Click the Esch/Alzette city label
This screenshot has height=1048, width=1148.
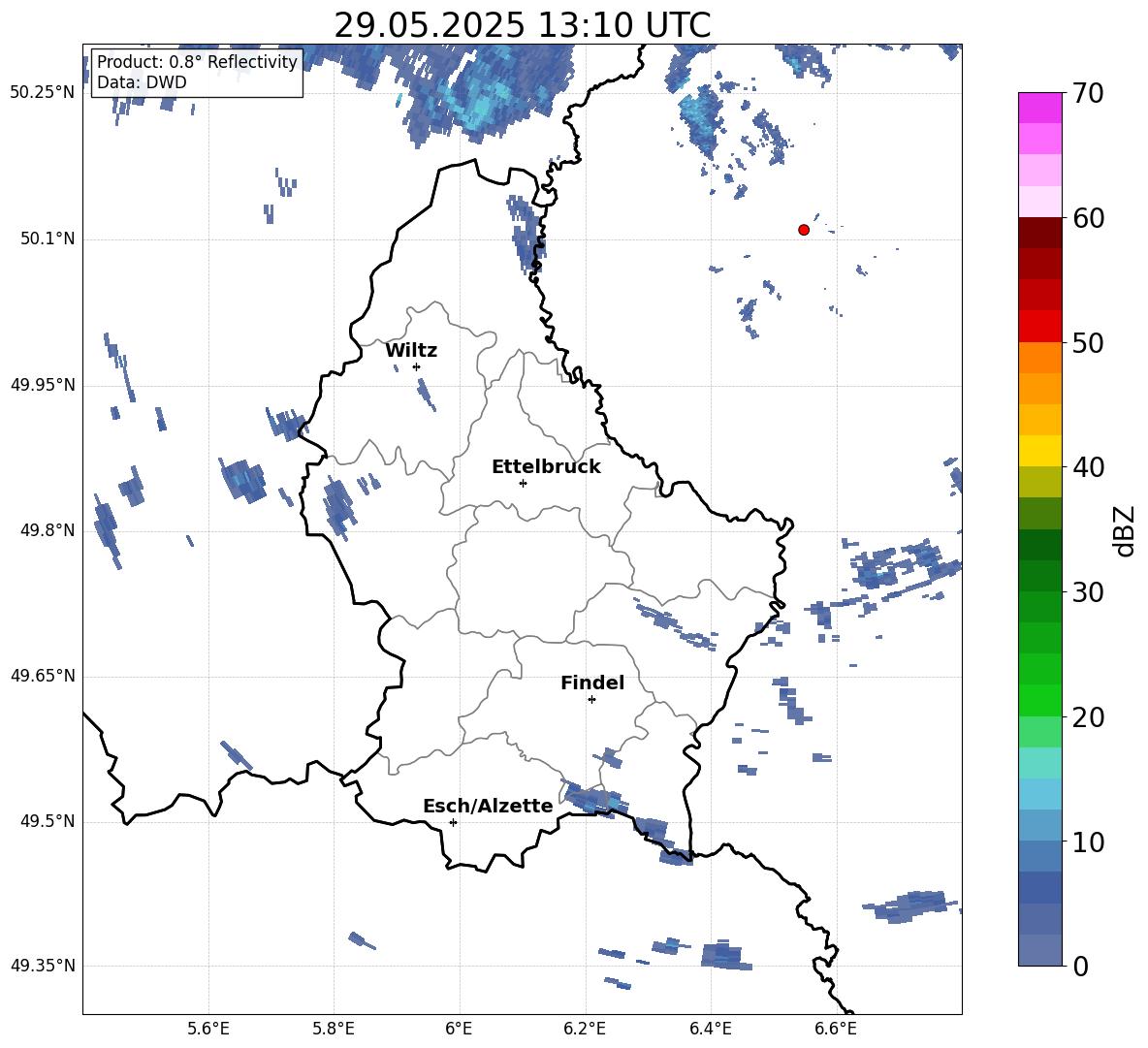click(489, 806)
